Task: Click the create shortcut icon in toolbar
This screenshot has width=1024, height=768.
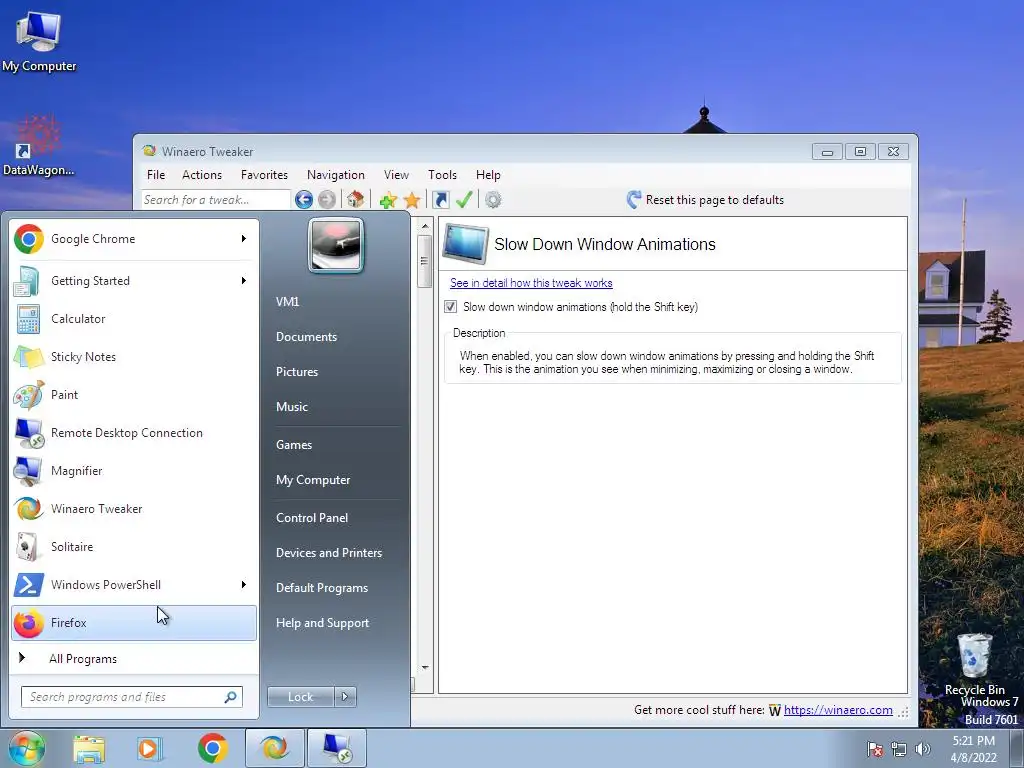Action: click(441, 200)
